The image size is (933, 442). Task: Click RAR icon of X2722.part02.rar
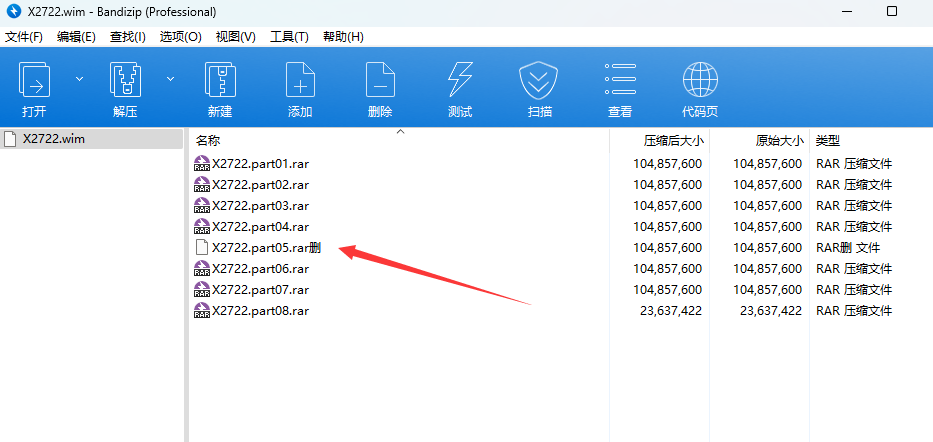click(202, 184)
